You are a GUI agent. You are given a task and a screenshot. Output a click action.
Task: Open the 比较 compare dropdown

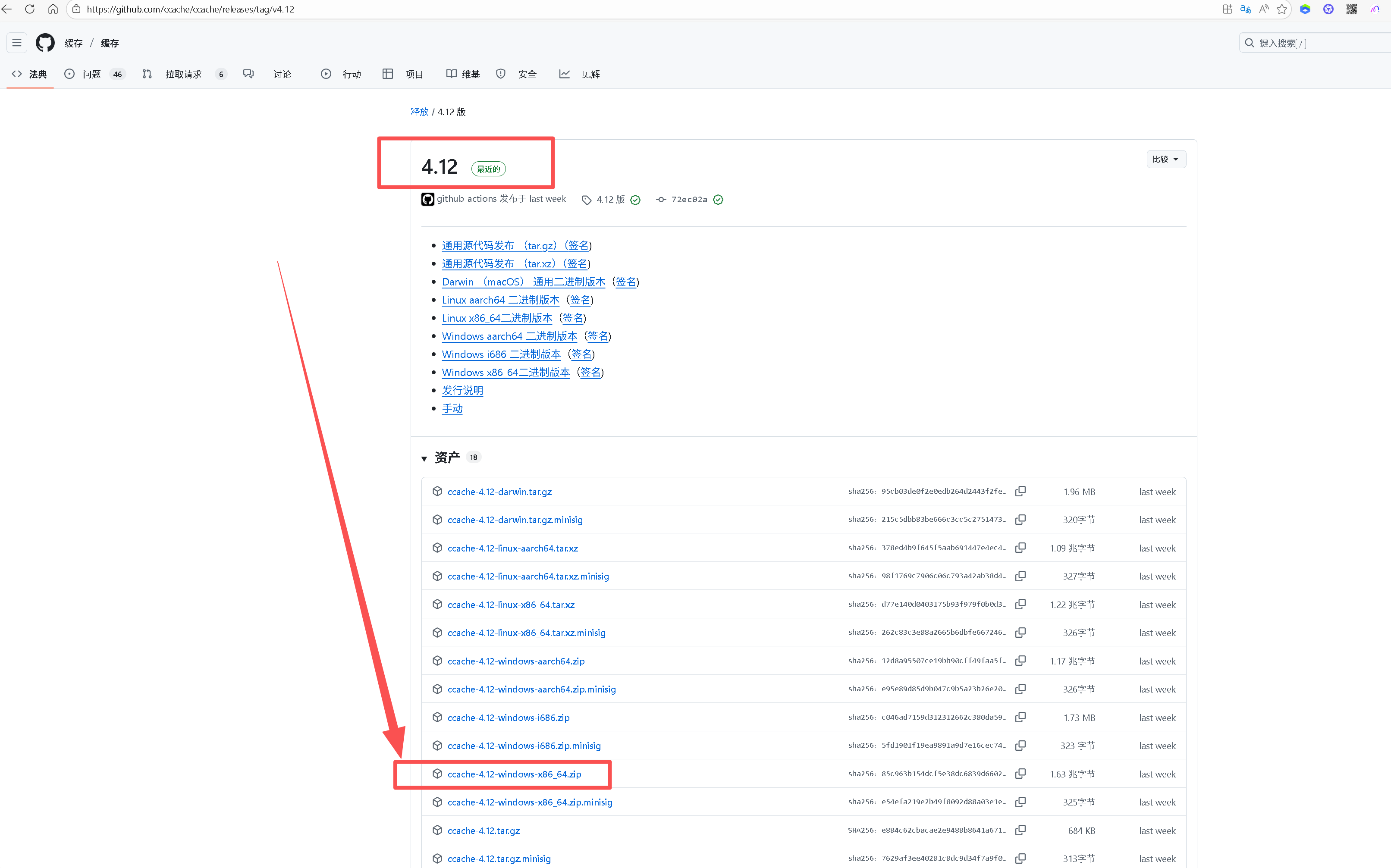pyautogui.click(x=1166, y=159)
